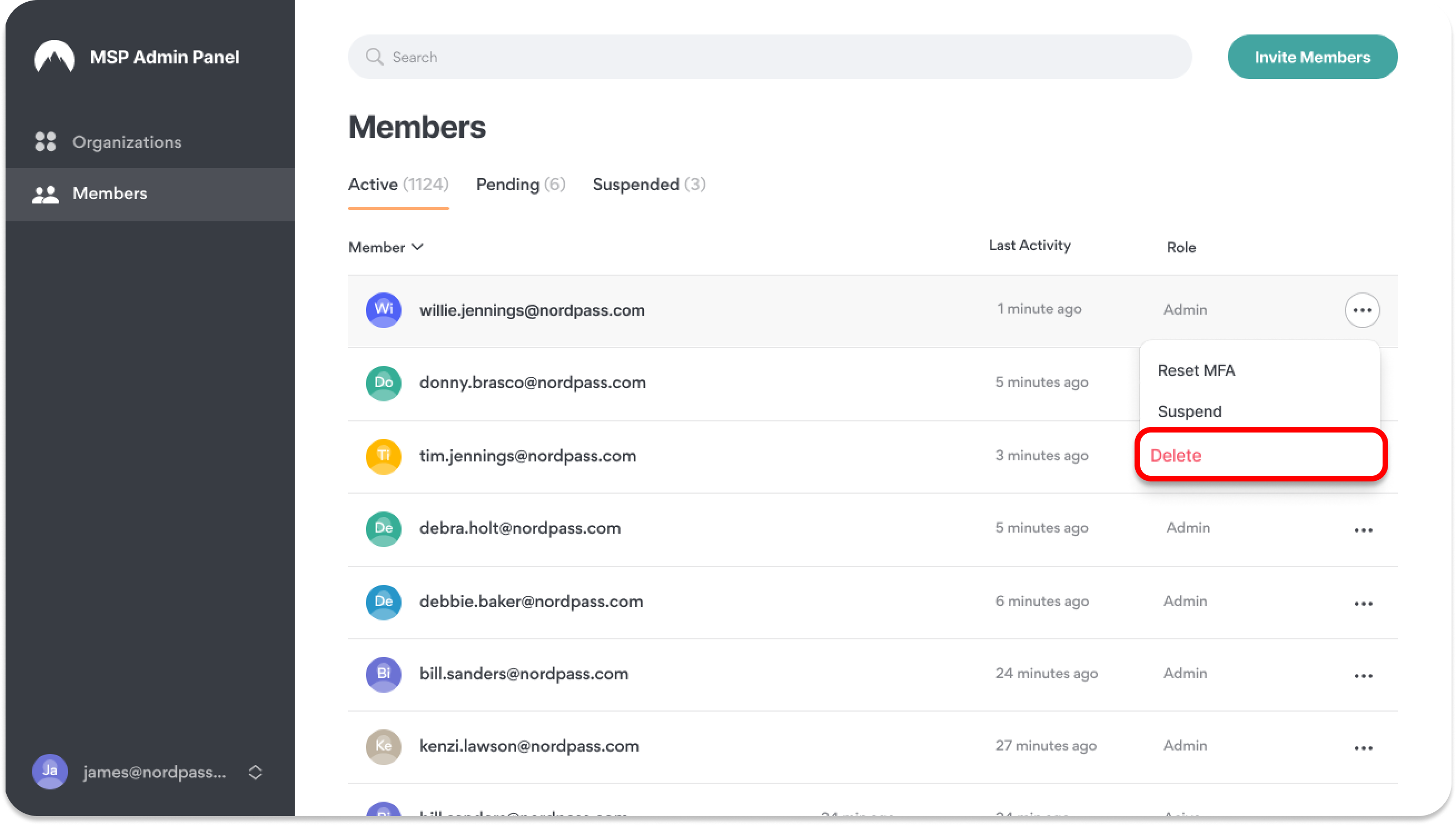1456x825 pixels.
Task: Click the Bi avatar for bill.sanders
Action: coord(384,674)
